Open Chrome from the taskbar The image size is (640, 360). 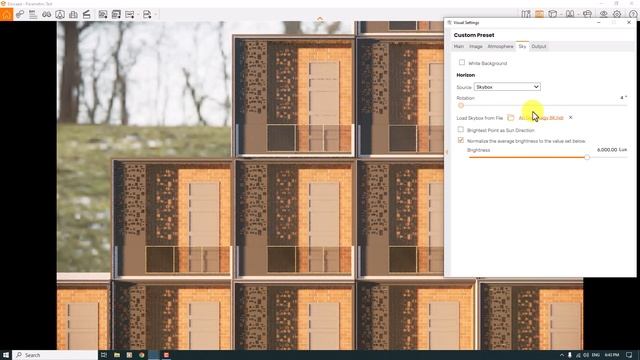[142, 355]
